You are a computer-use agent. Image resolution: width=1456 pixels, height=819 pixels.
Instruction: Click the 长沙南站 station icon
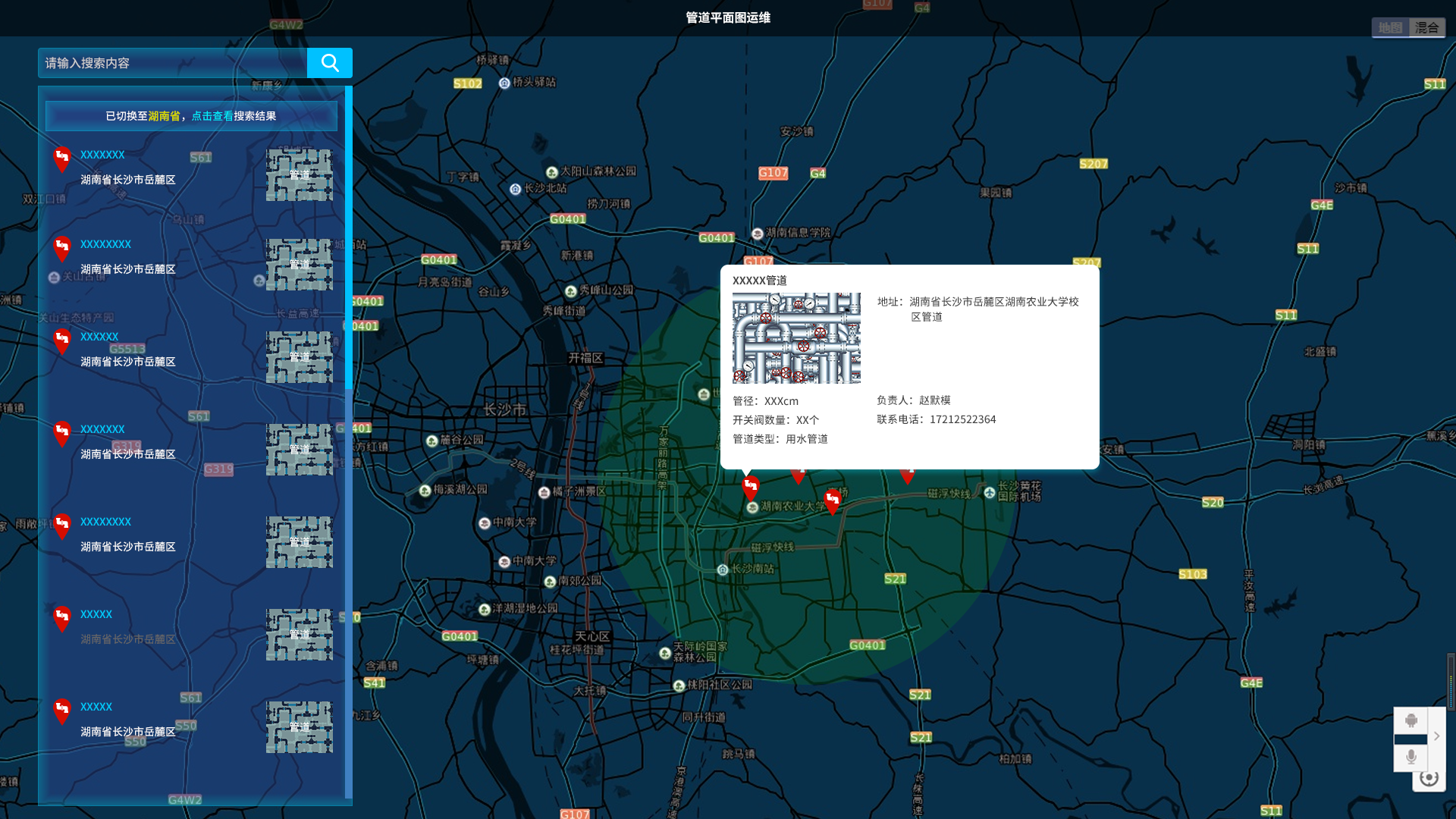click(723, 570)
